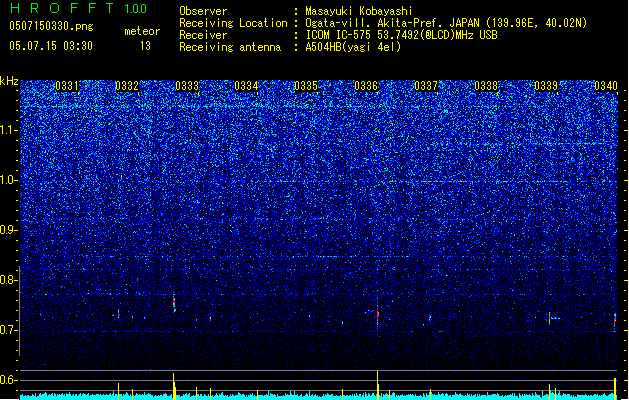Click the 0332 time marker
629x400 pixels.
coord(127,86)
